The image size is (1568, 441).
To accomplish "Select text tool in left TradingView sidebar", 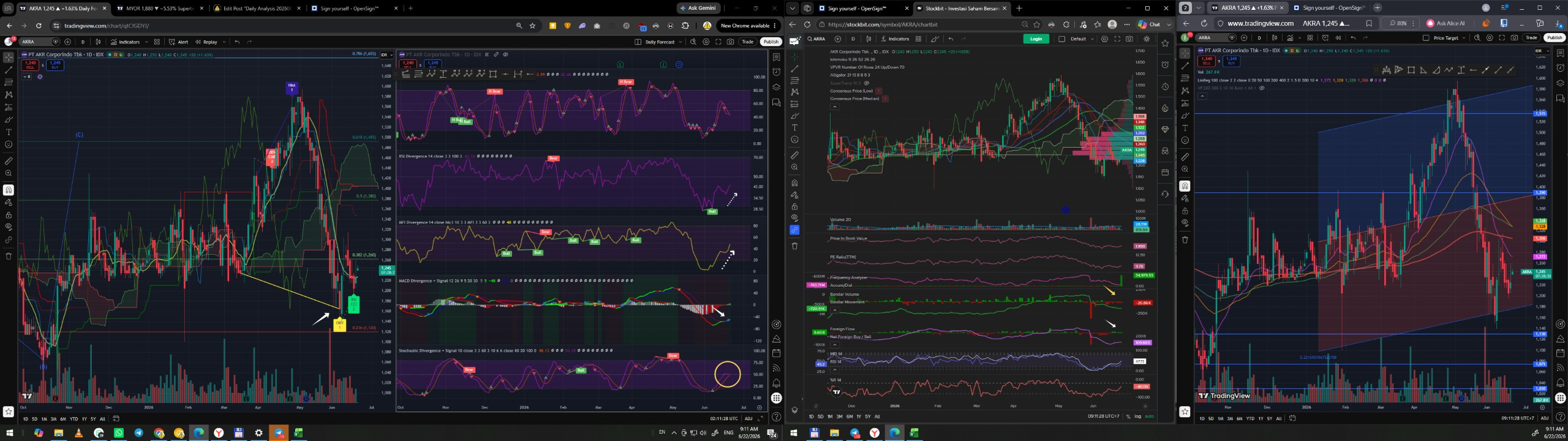I will point(9,132).
